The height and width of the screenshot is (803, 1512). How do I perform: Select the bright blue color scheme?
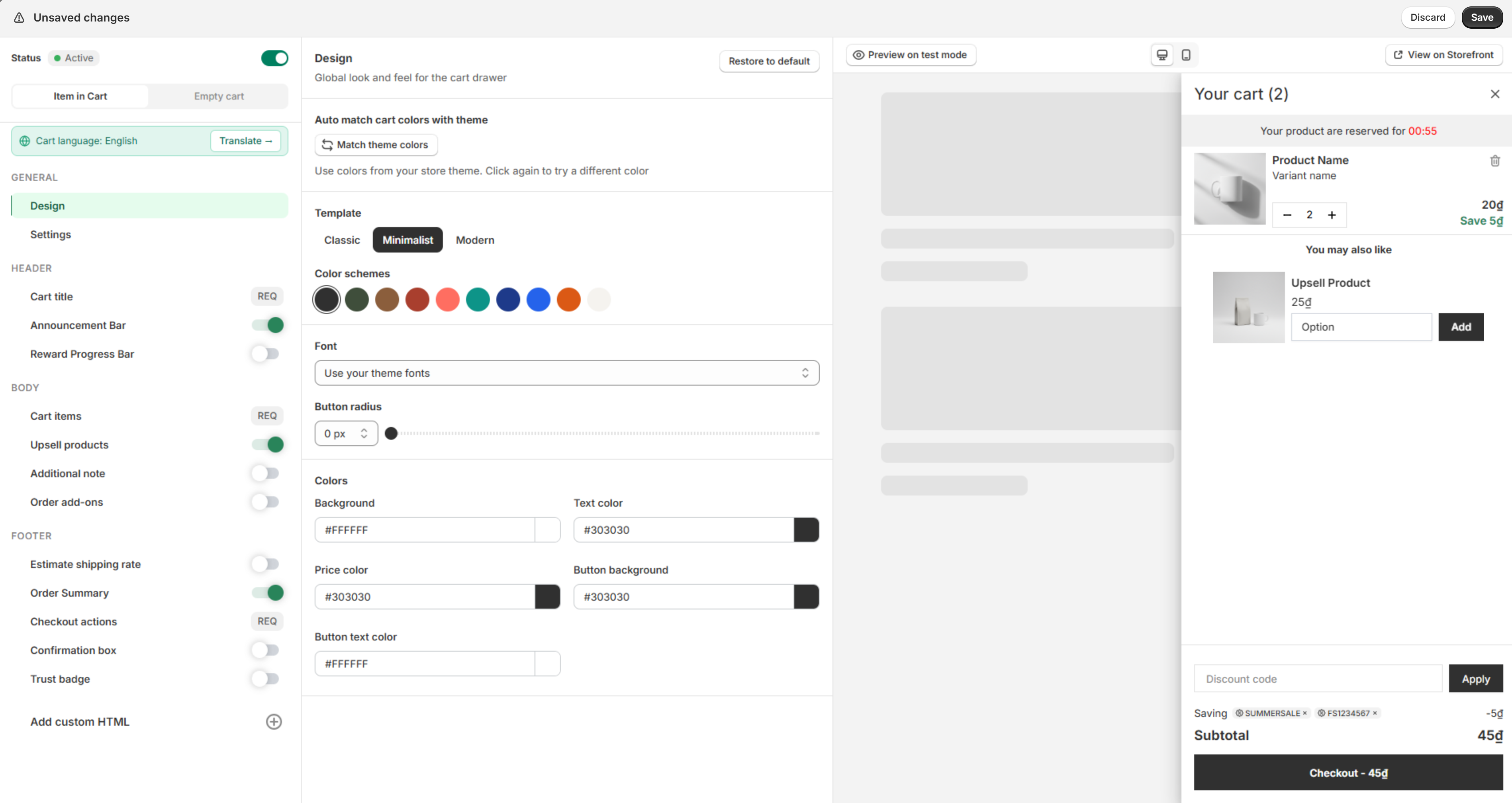click(538, 300)
